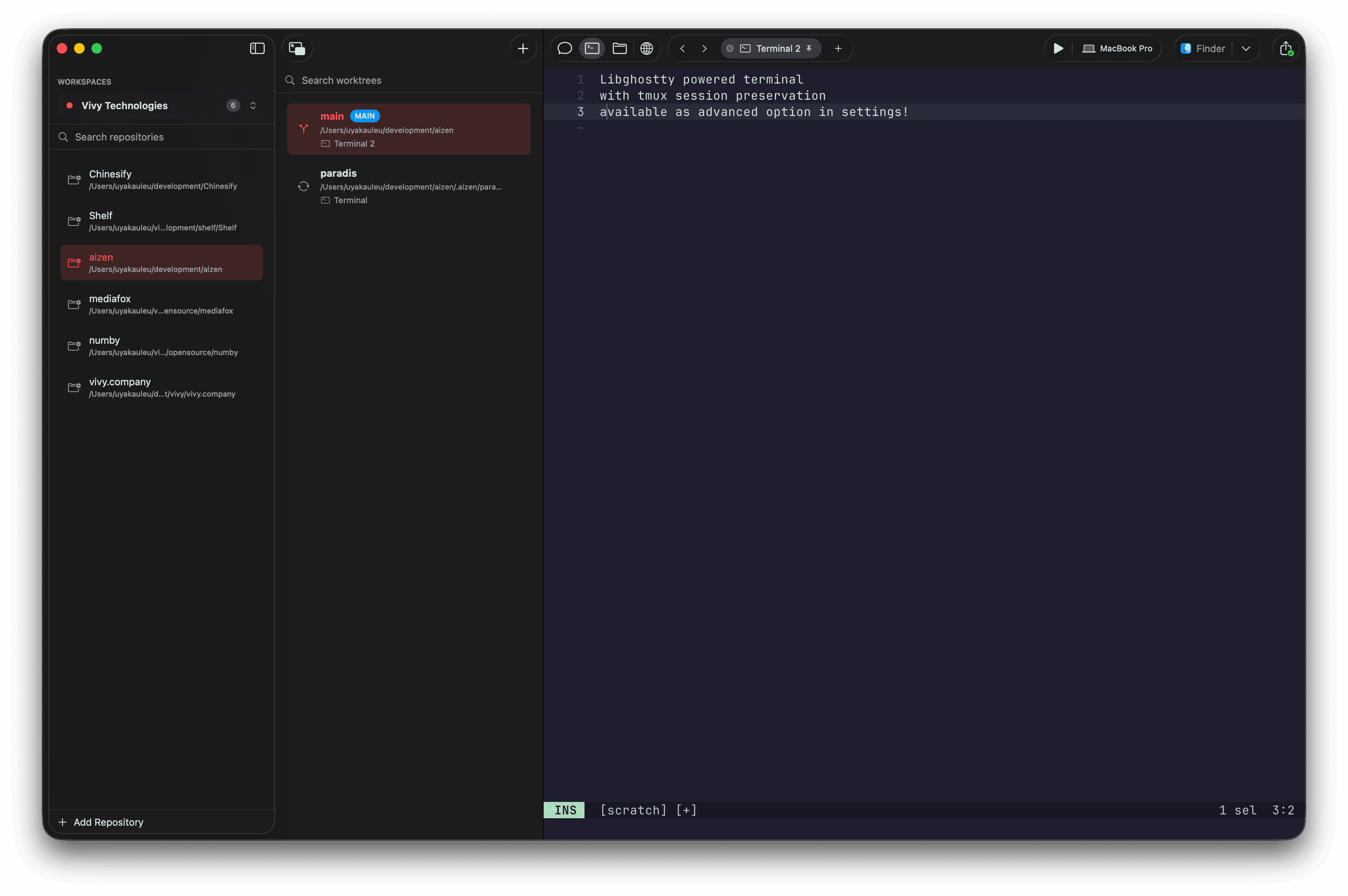Click the share/export icon in the top right

point(1286,48)
